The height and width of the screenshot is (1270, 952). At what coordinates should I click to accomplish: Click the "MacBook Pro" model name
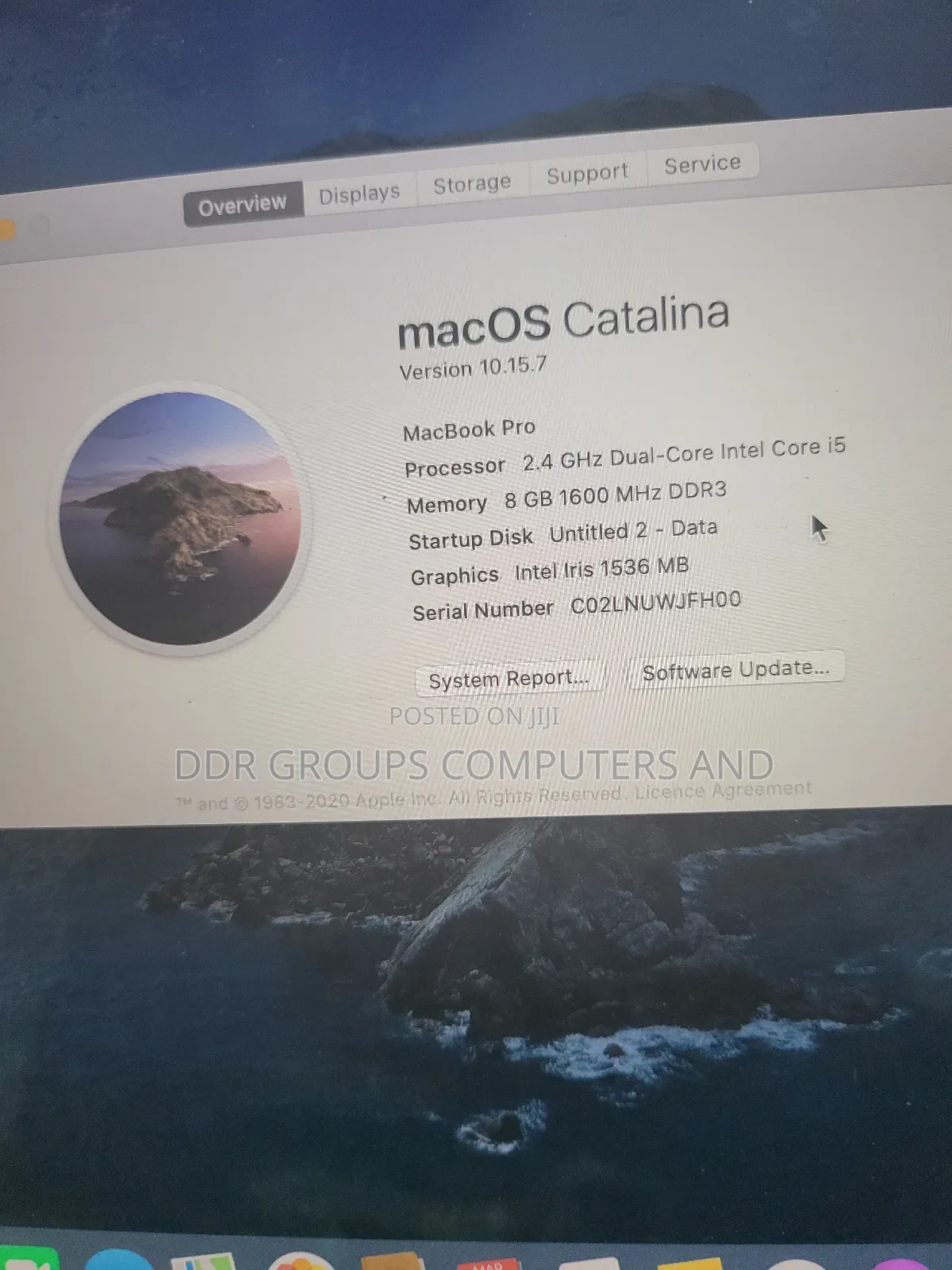[469, 429]
